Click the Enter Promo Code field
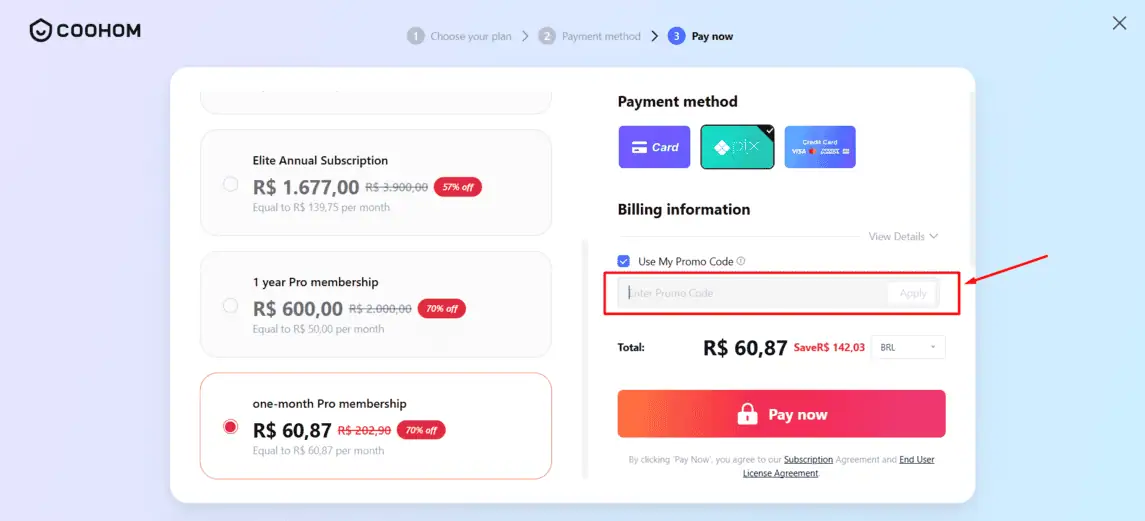The height and width of the screenshot is (521, 1145). pos(754,293)
